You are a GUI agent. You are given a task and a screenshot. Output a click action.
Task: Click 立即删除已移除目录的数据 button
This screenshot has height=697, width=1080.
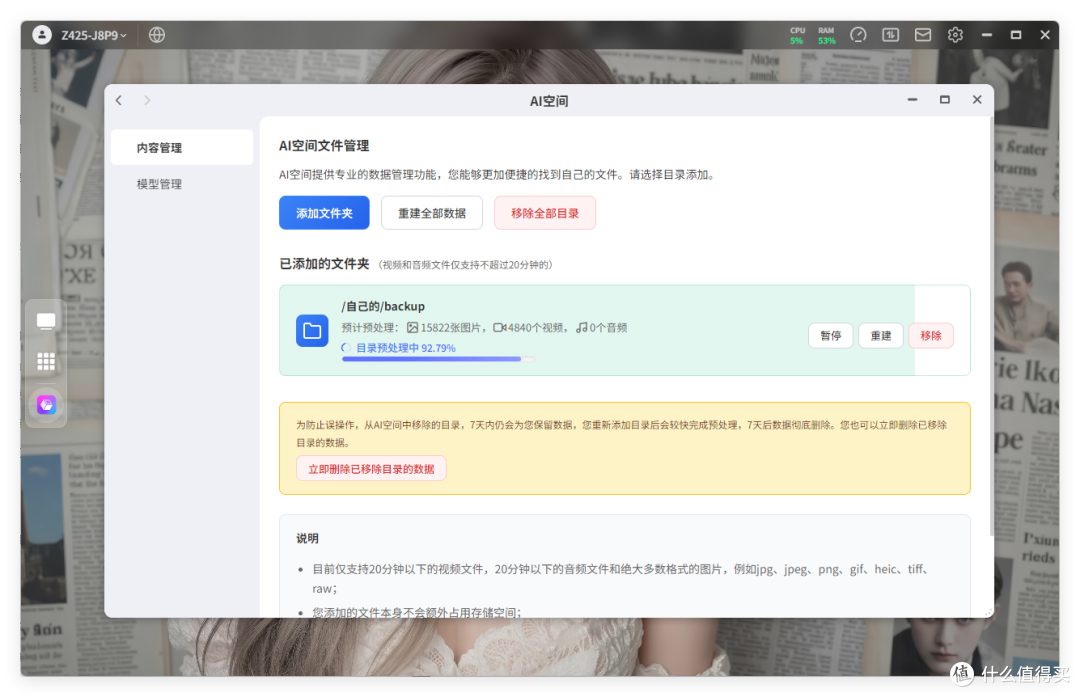click(x=371, y=469)
